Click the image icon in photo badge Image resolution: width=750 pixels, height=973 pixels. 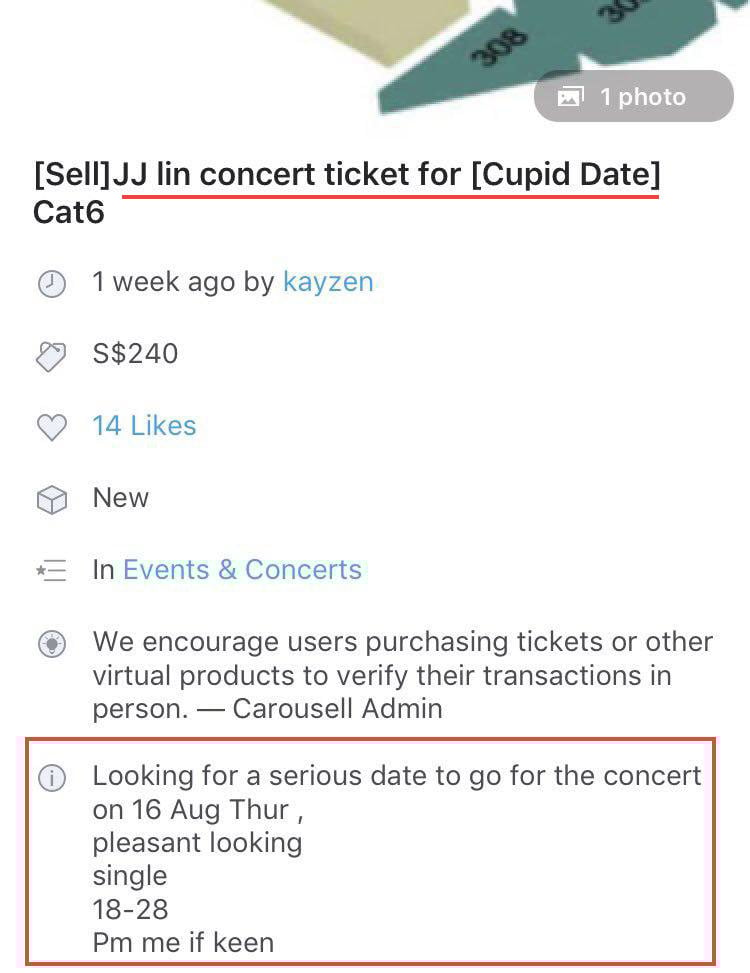(x=571, y=97)
